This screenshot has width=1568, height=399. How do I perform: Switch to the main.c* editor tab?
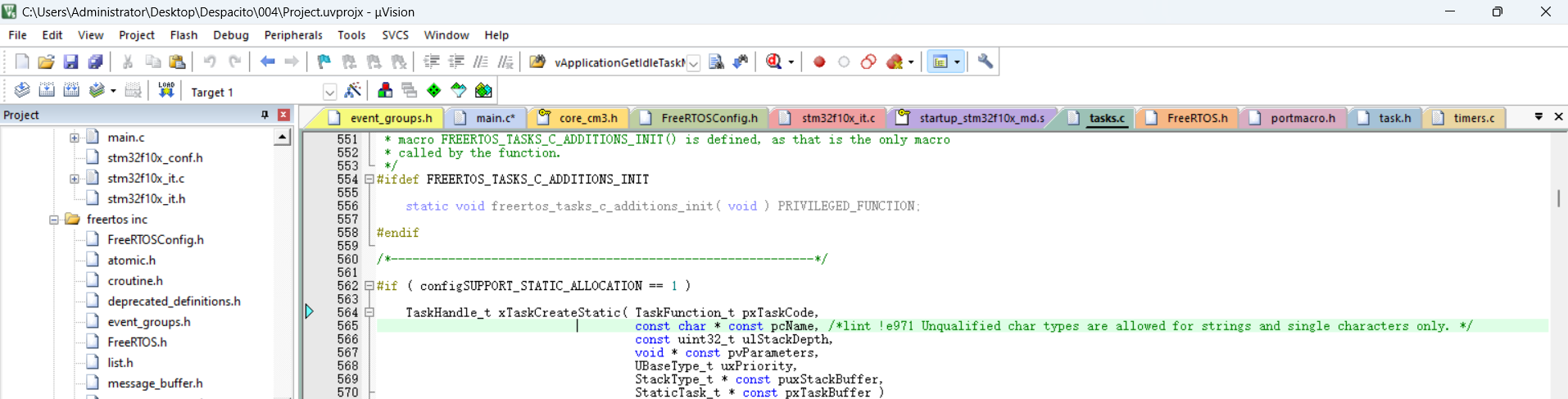[x=485, y=118]
